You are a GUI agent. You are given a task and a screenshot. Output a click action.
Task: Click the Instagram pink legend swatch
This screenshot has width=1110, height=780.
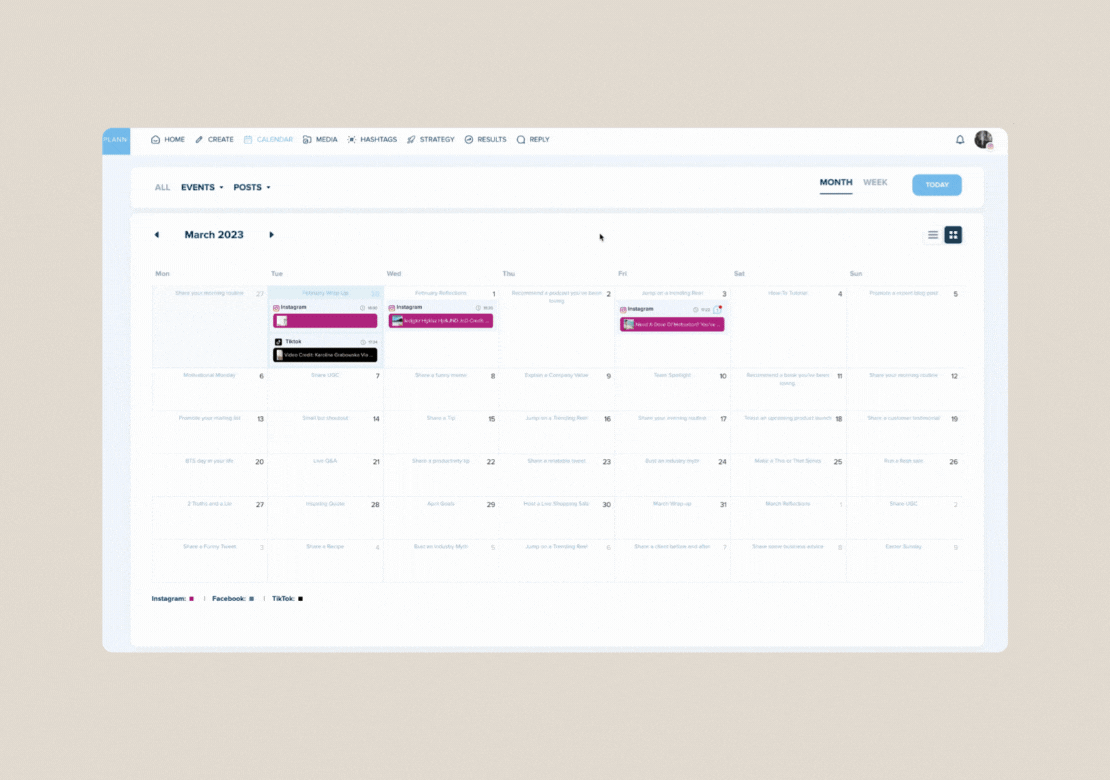[191, 599]
